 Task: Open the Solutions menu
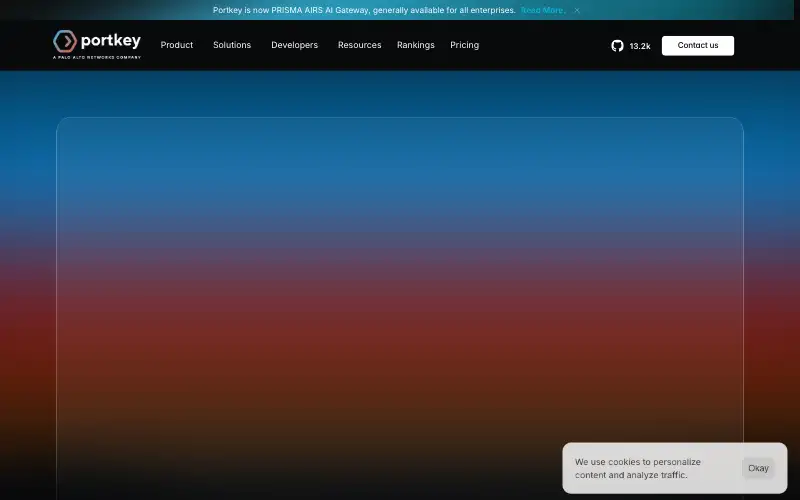click(232, 45)
